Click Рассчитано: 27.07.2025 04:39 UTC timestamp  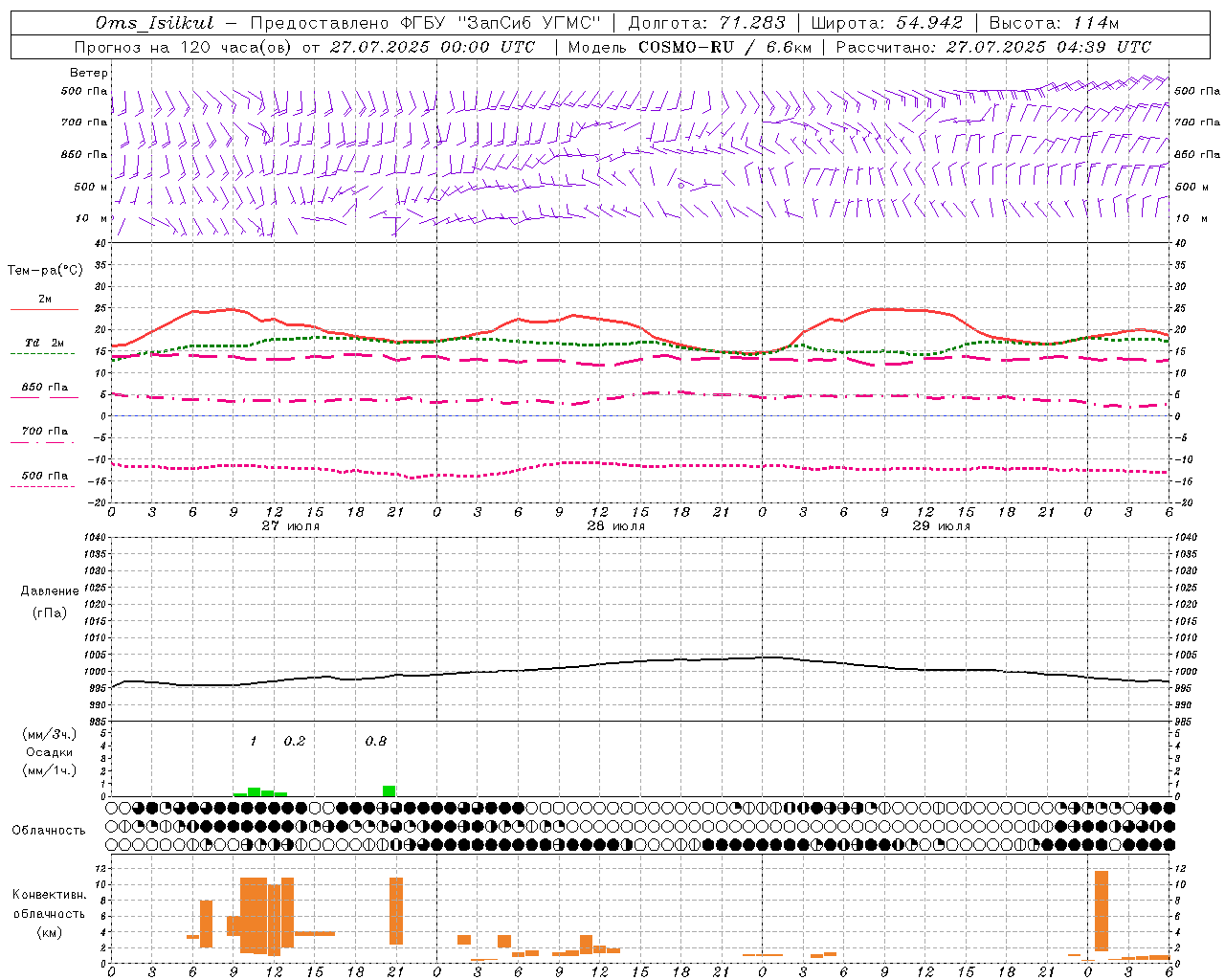(x=993, y=47)
